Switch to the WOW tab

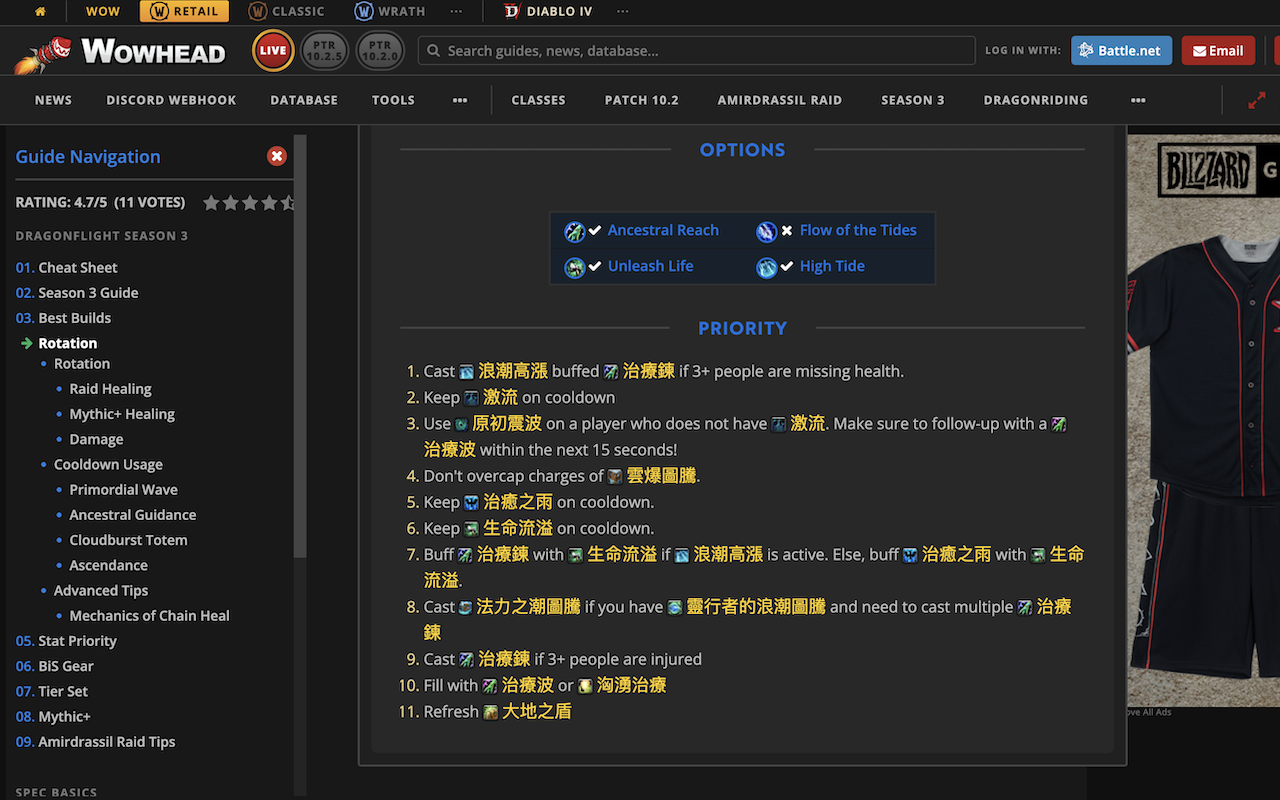pos(103,11)
